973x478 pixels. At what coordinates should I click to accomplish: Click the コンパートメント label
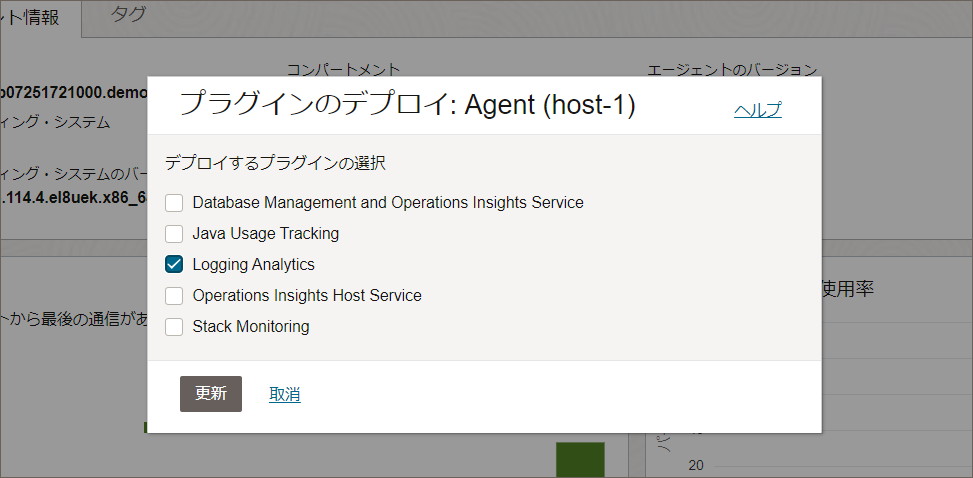pos(343,69)
